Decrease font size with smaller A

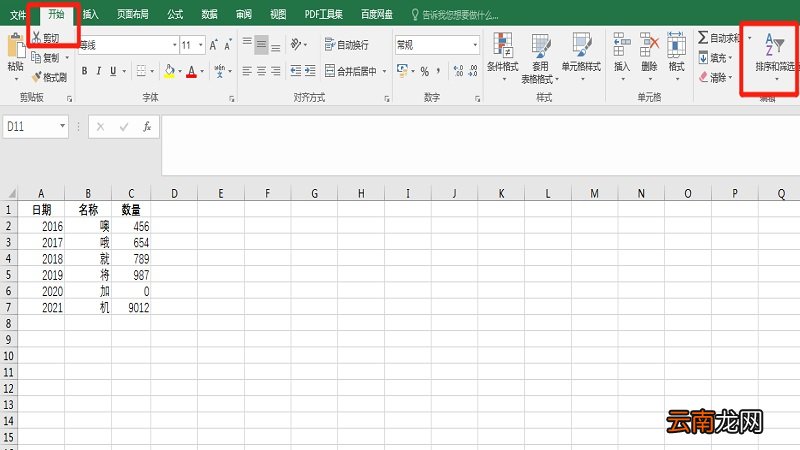click(228, 45)
